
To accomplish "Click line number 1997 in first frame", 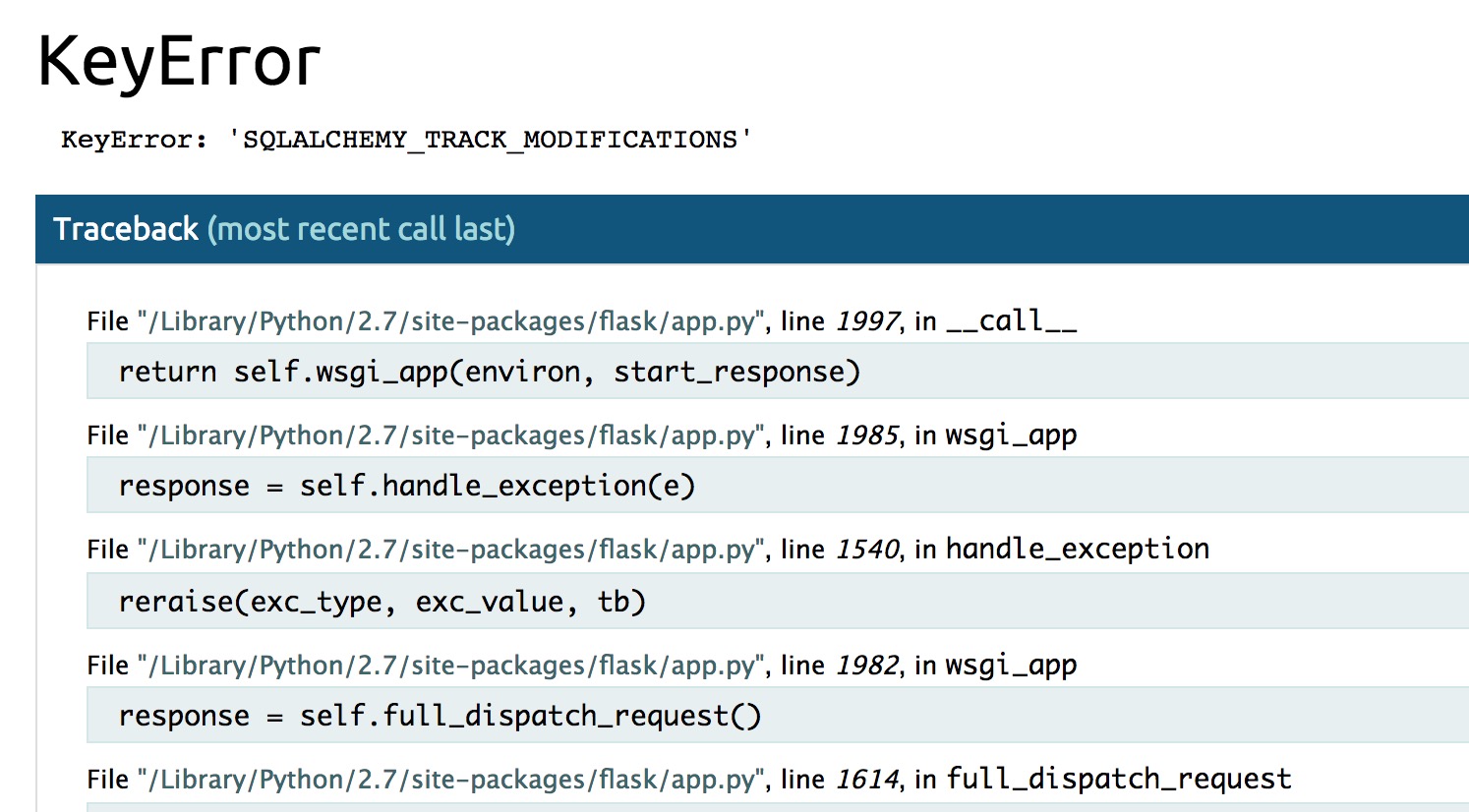I will point(867,320).
